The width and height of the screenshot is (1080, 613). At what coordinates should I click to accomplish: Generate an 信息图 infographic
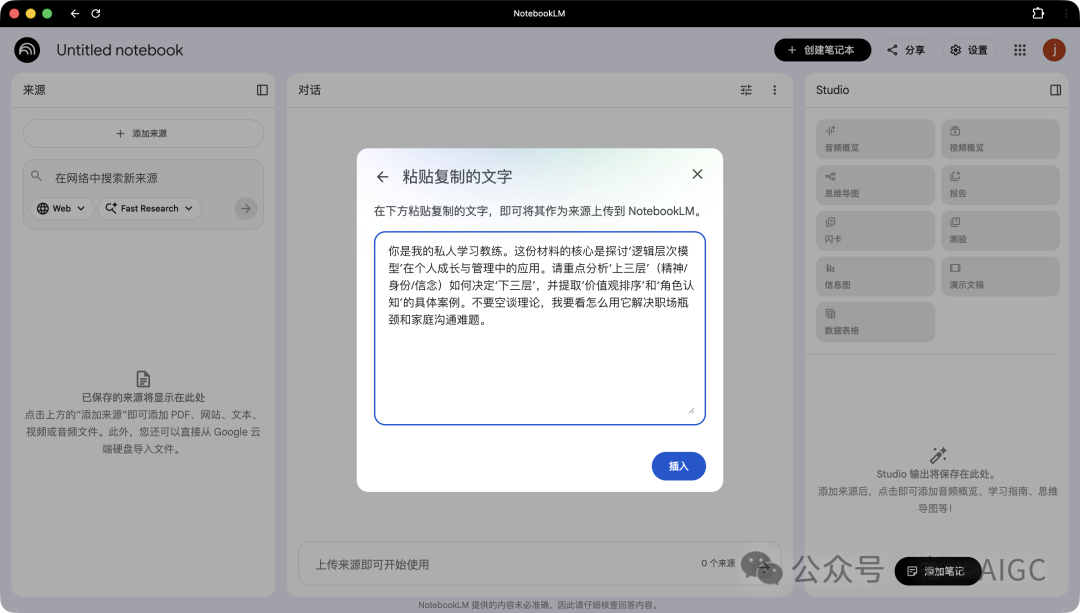coord(875,275)
